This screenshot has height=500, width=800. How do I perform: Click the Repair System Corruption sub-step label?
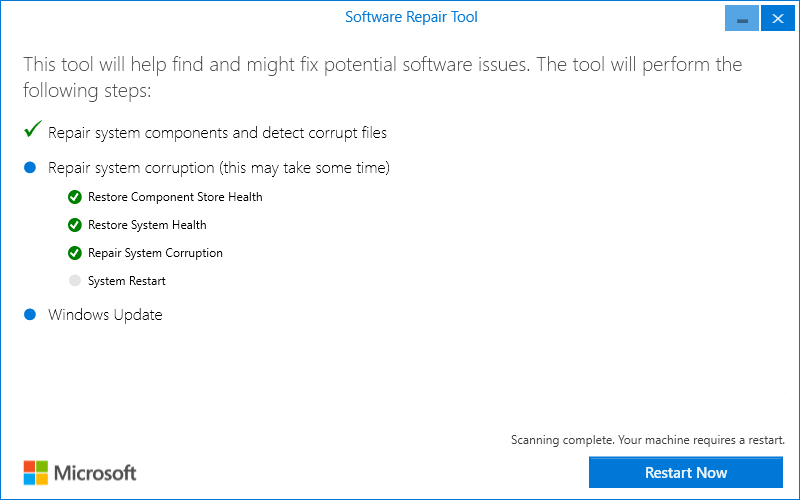155,253
